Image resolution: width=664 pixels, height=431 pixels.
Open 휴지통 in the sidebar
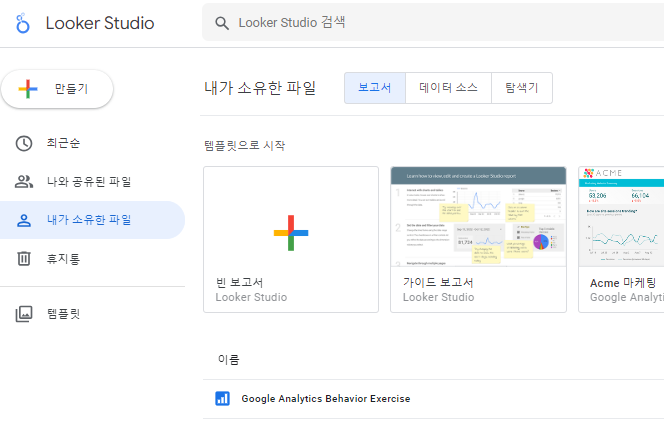(x=92, y=258)
